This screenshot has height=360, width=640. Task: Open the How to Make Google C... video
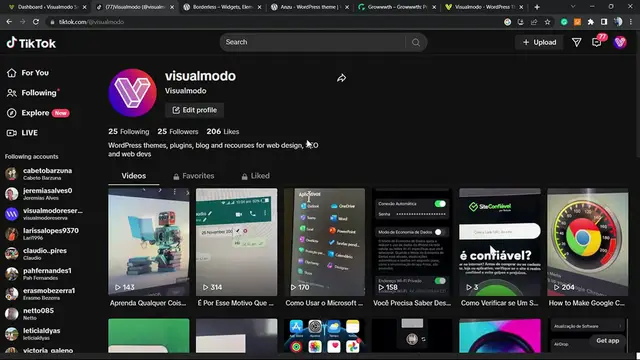[x=588, y=242]
